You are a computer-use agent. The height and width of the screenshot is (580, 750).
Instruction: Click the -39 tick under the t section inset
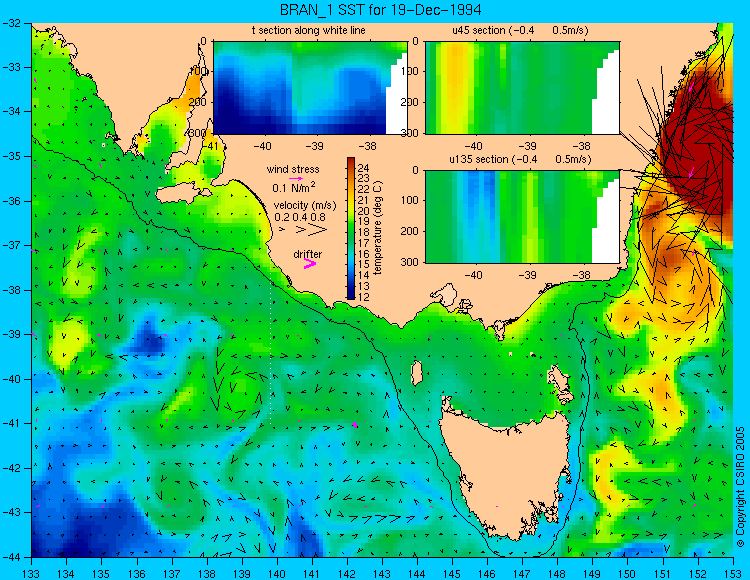click(x=315, y=146)
